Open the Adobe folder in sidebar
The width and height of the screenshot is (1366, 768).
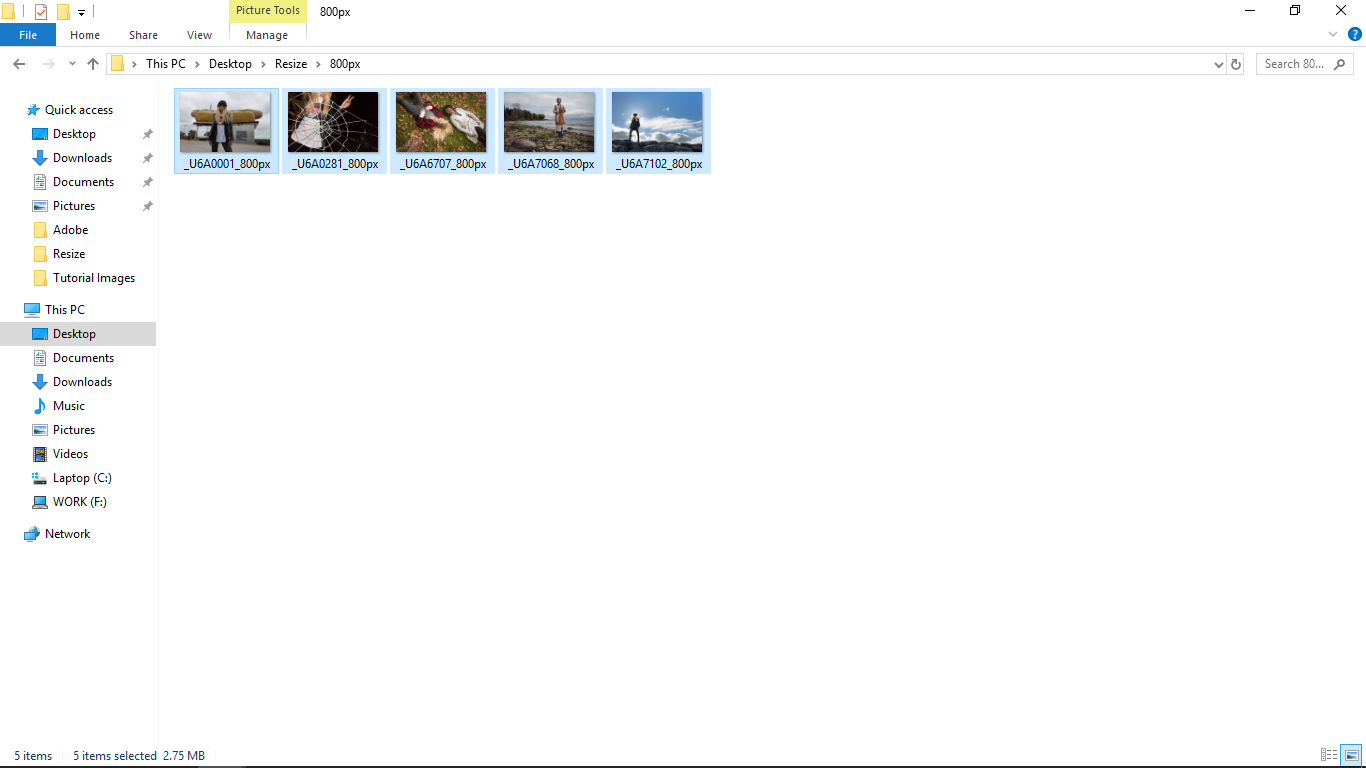[70, 230]
